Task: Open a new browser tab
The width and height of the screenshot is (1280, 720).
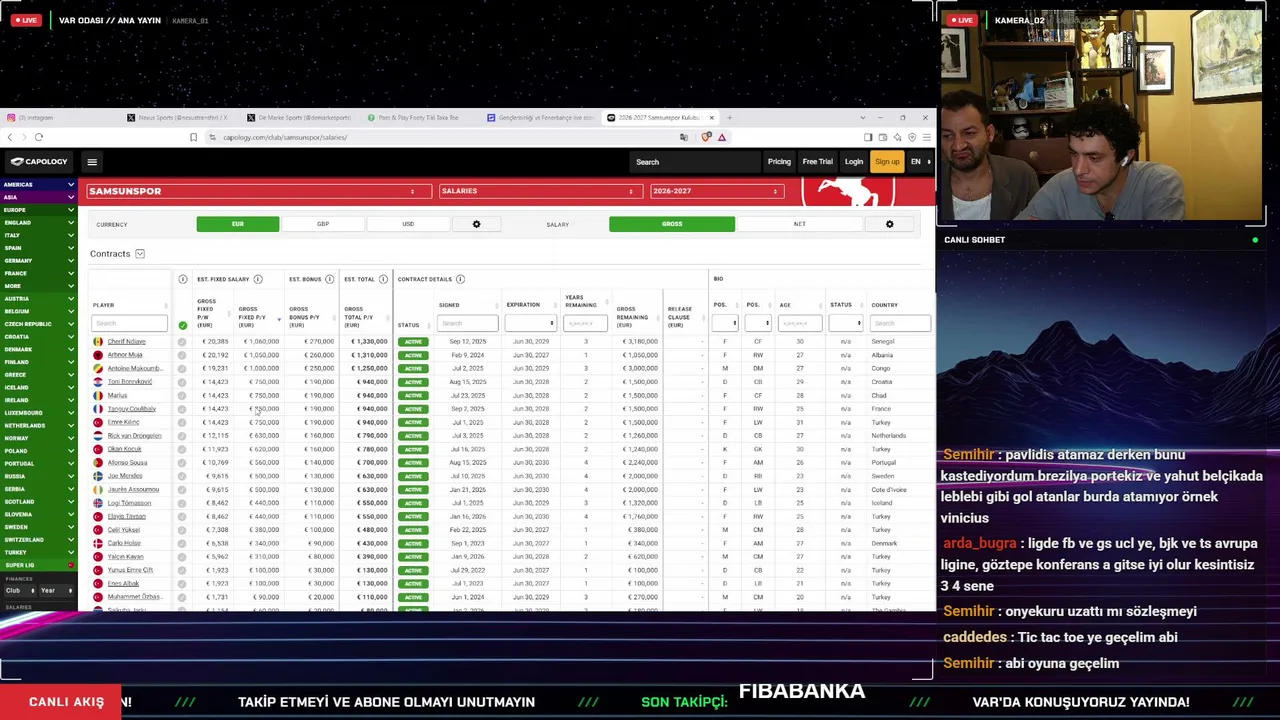Action: 729,118
